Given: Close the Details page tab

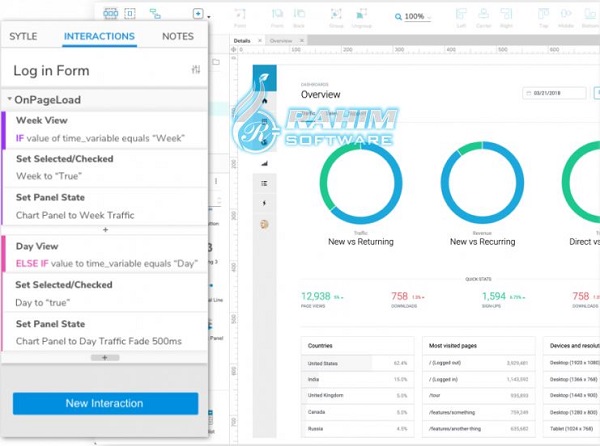Looking at the screenshot, I should click(260, 41).
